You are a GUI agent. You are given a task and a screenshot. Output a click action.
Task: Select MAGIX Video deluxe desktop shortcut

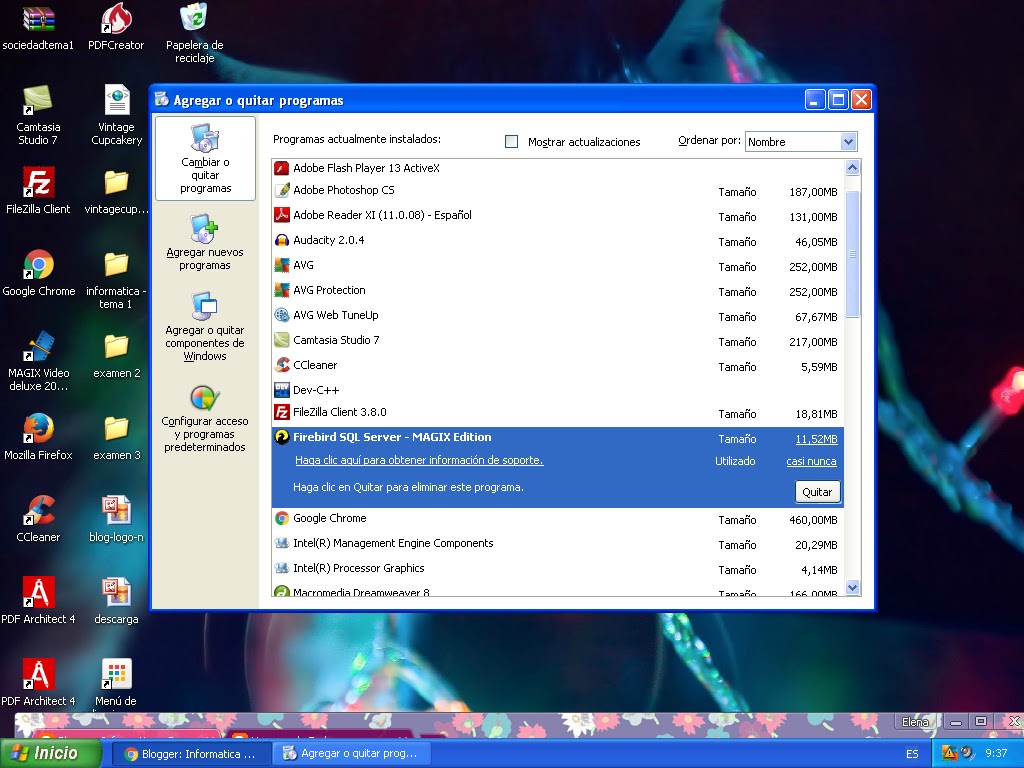point(38,361)
